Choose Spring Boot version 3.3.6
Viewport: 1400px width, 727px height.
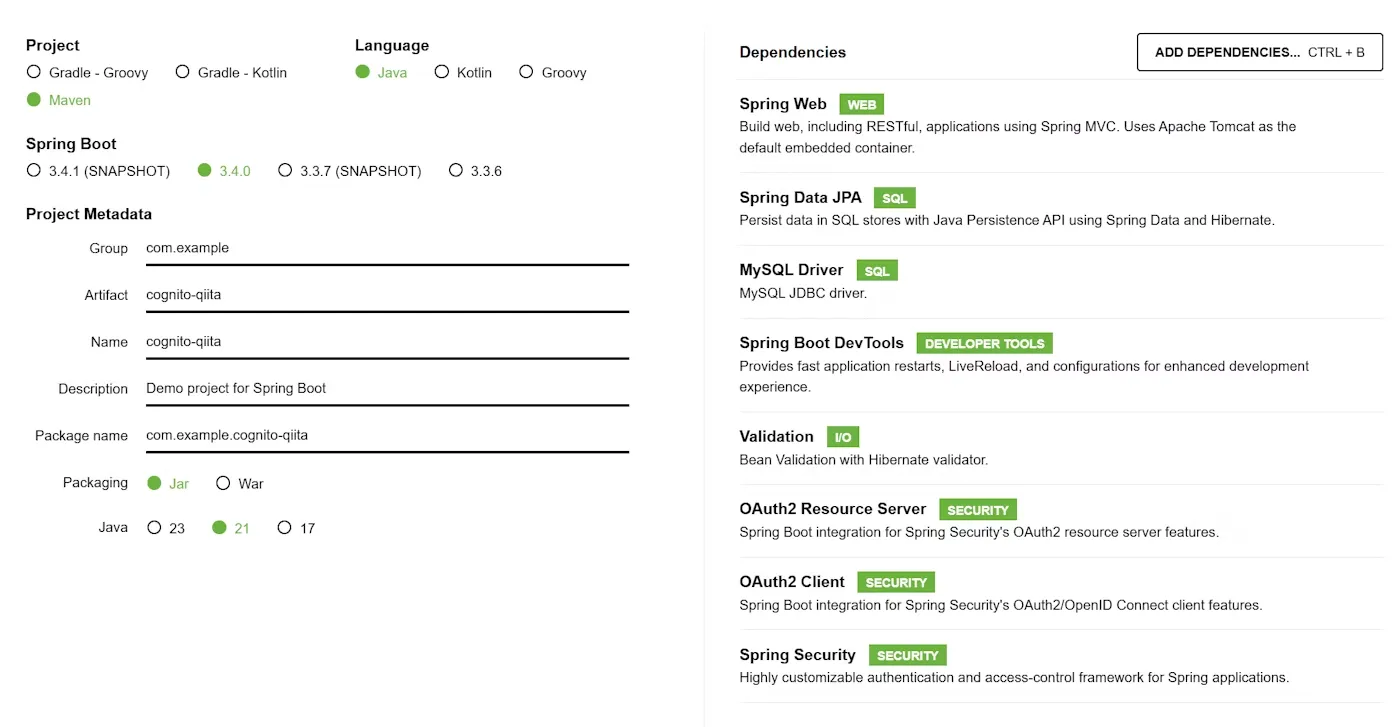(456, 171)
